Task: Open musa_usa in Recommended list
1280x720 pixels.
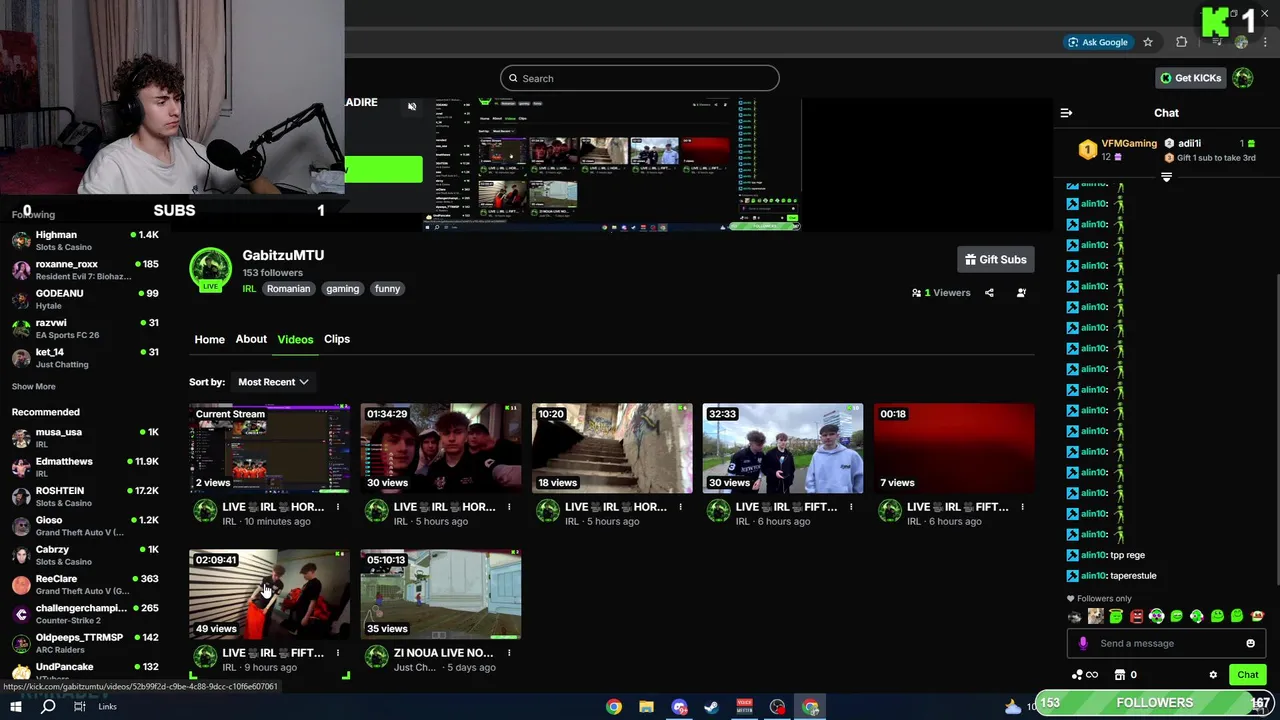Action: (x=85, y=438)
